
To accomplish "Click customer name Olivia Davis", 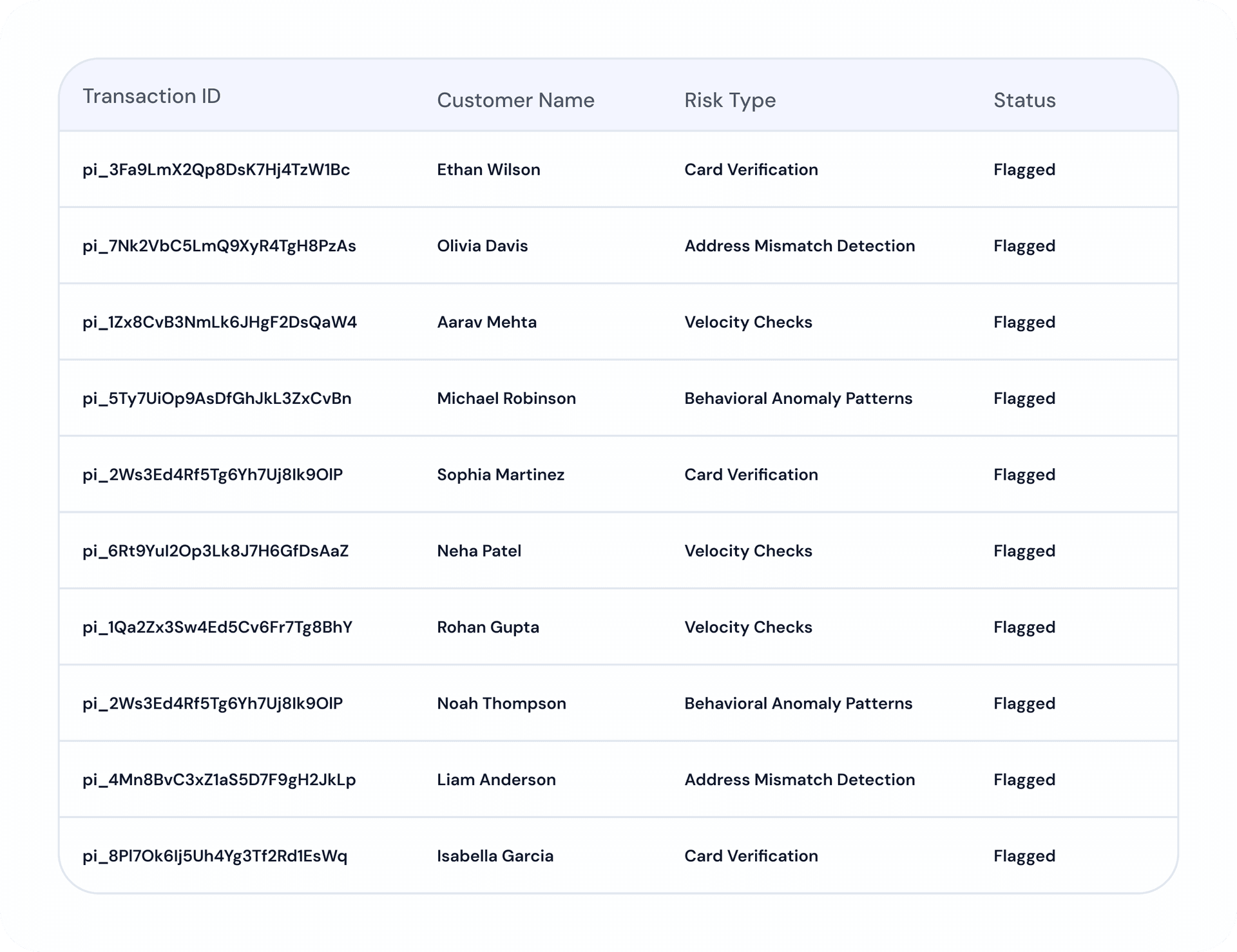I will click(482, 246).
